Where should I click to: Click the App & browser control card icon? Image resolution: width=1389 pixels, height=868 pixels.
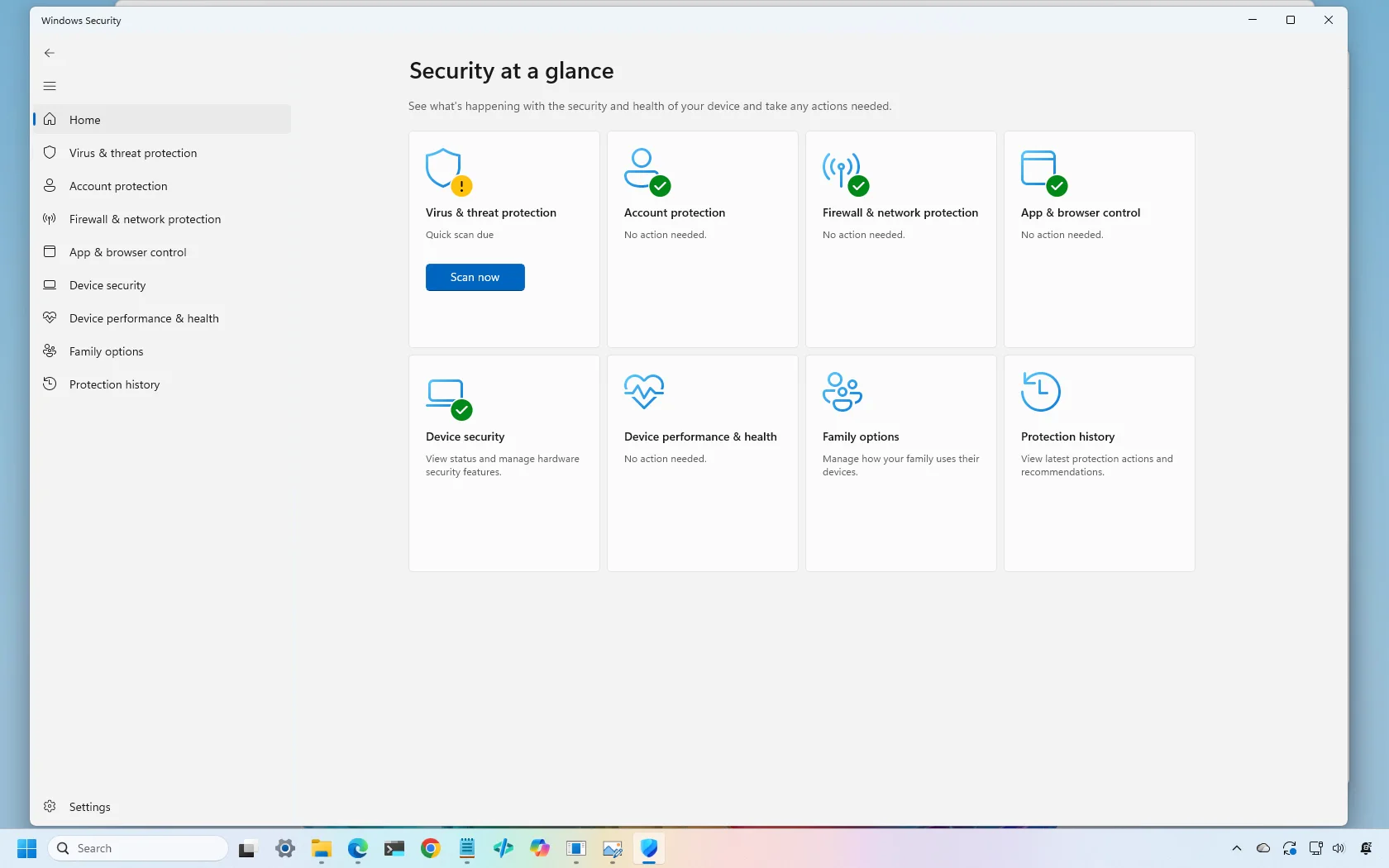click(1043, 172)
